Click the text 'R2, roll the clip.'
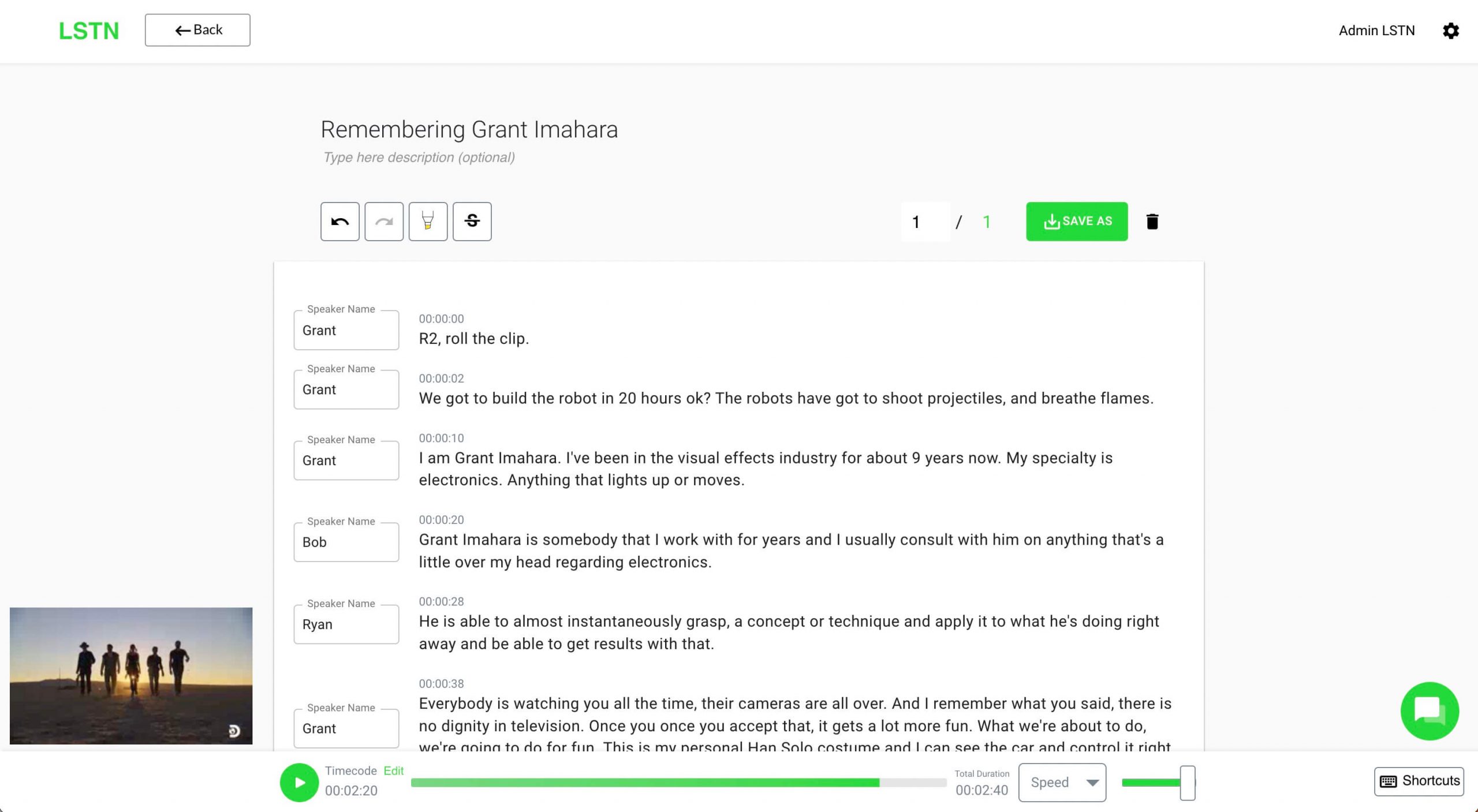 click(x=474, y=339)
